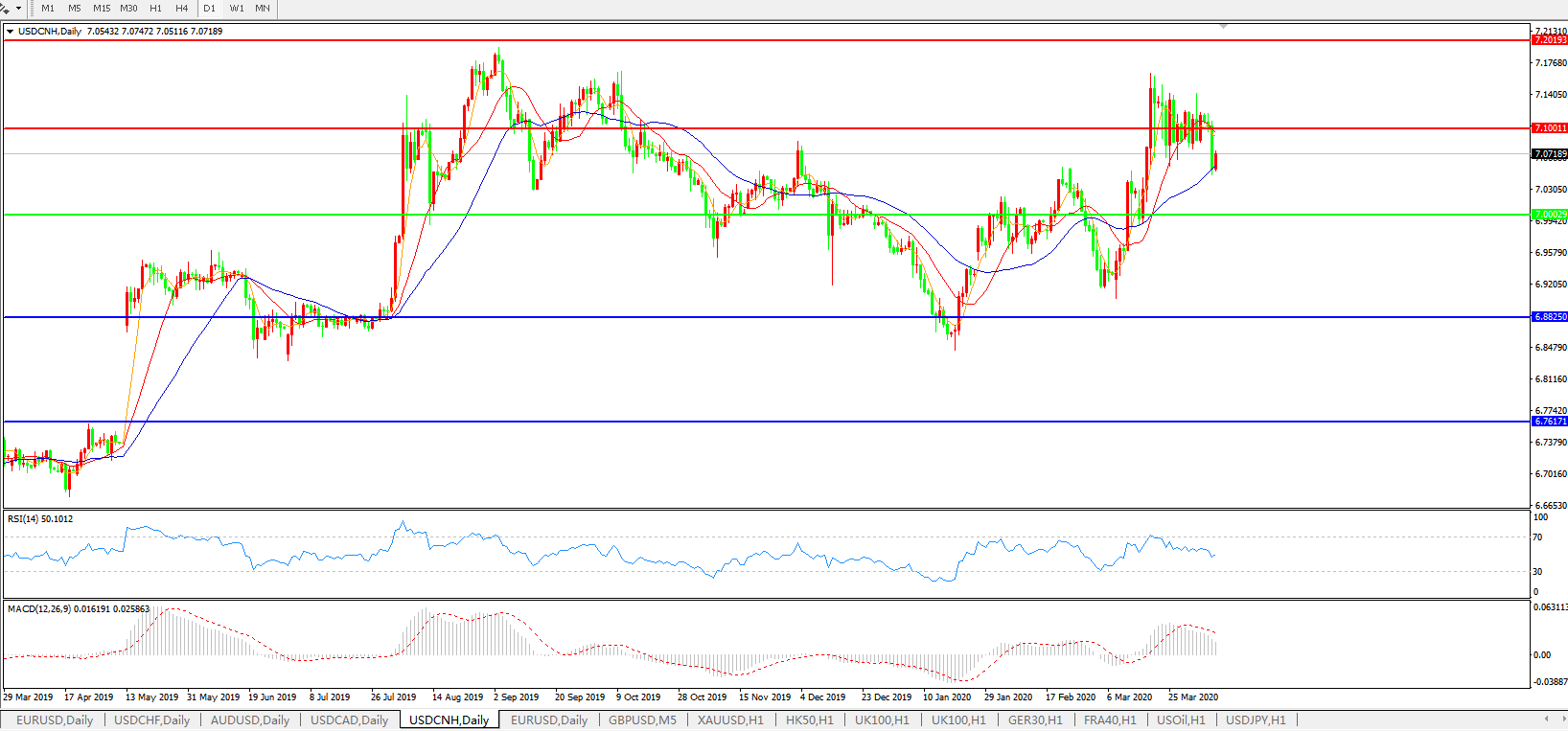Switch chart to M1 timeframe
This screenshot has width=1568, height=731.
pos(48,8)
